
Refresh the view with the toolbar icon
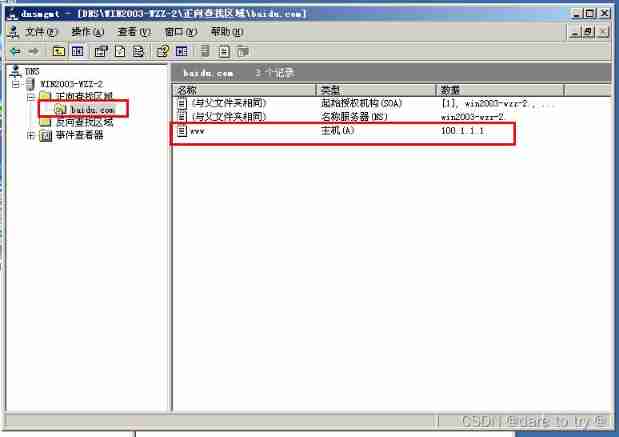(x=120, y=51)
